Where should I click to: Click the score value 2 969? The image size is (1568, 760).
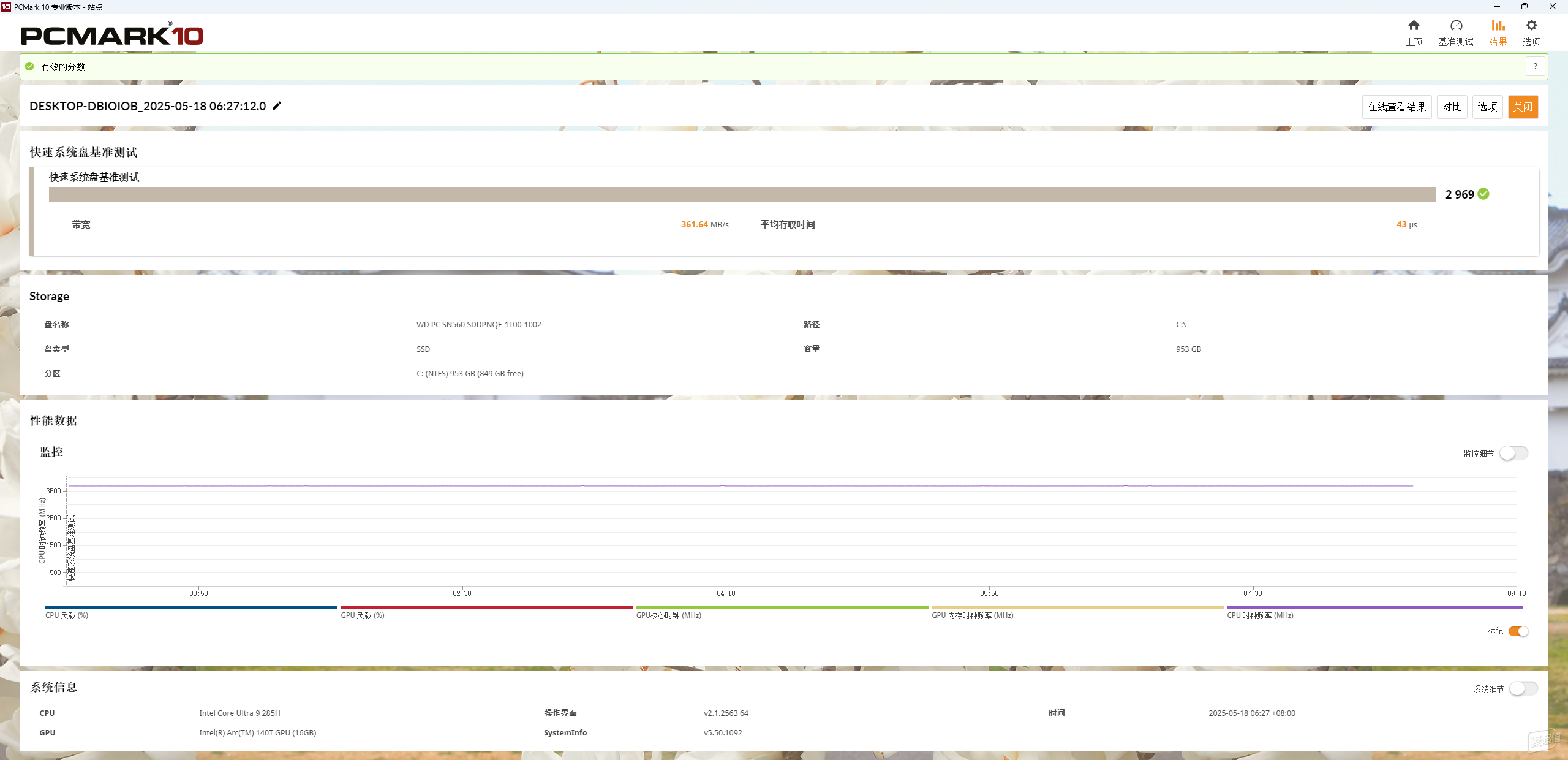click(x=1460, y=194)
